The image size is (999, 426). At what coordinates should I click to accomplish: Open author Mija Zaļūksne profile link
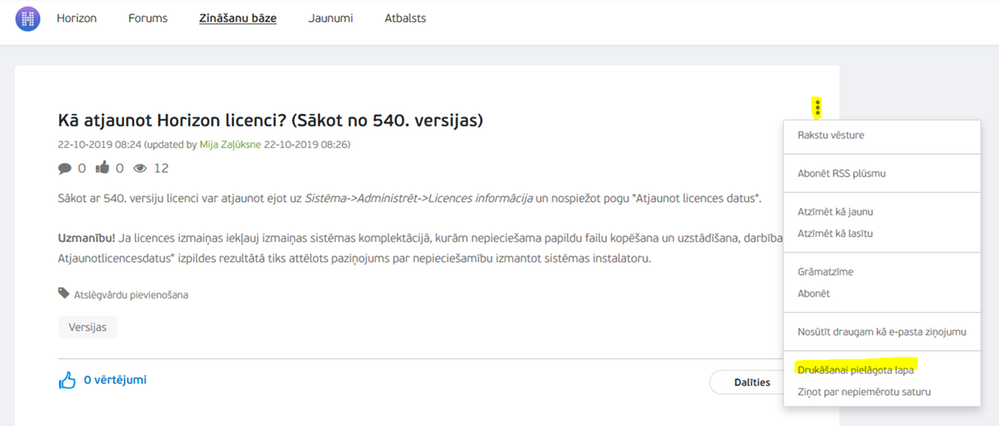[231, 145]
